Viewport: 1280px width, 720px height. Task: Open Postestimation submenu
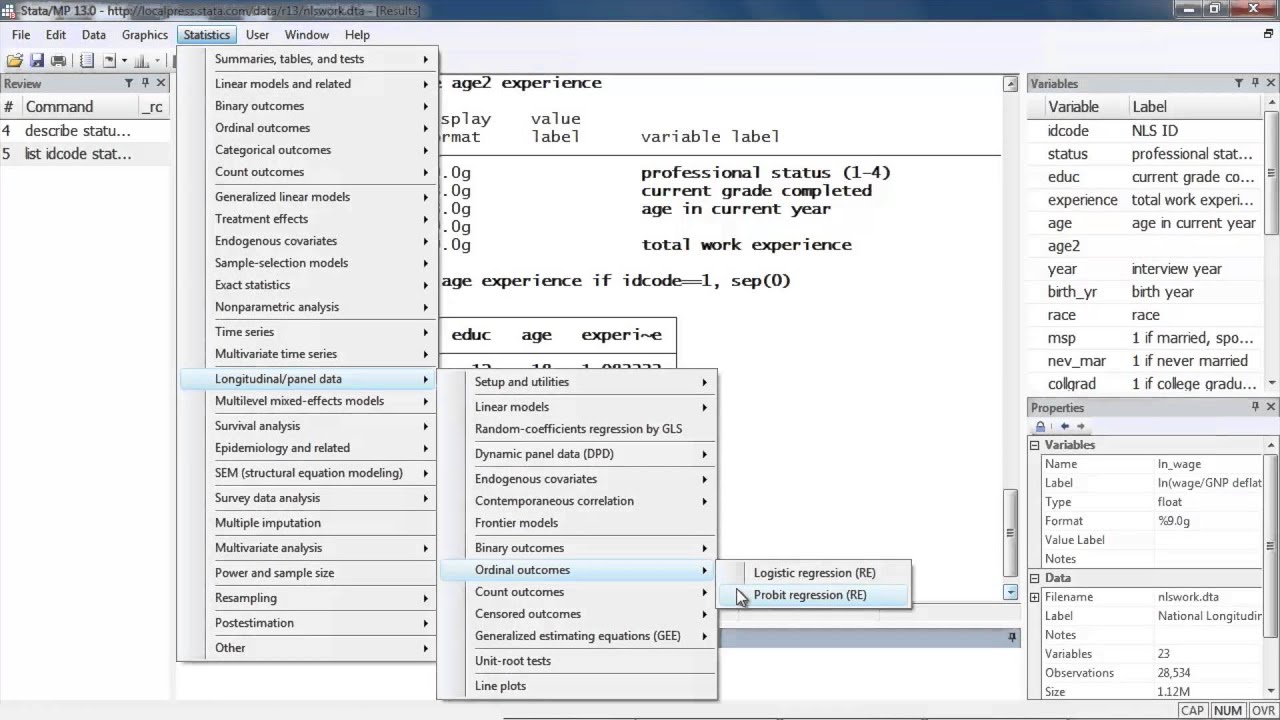tap(307, 623)
